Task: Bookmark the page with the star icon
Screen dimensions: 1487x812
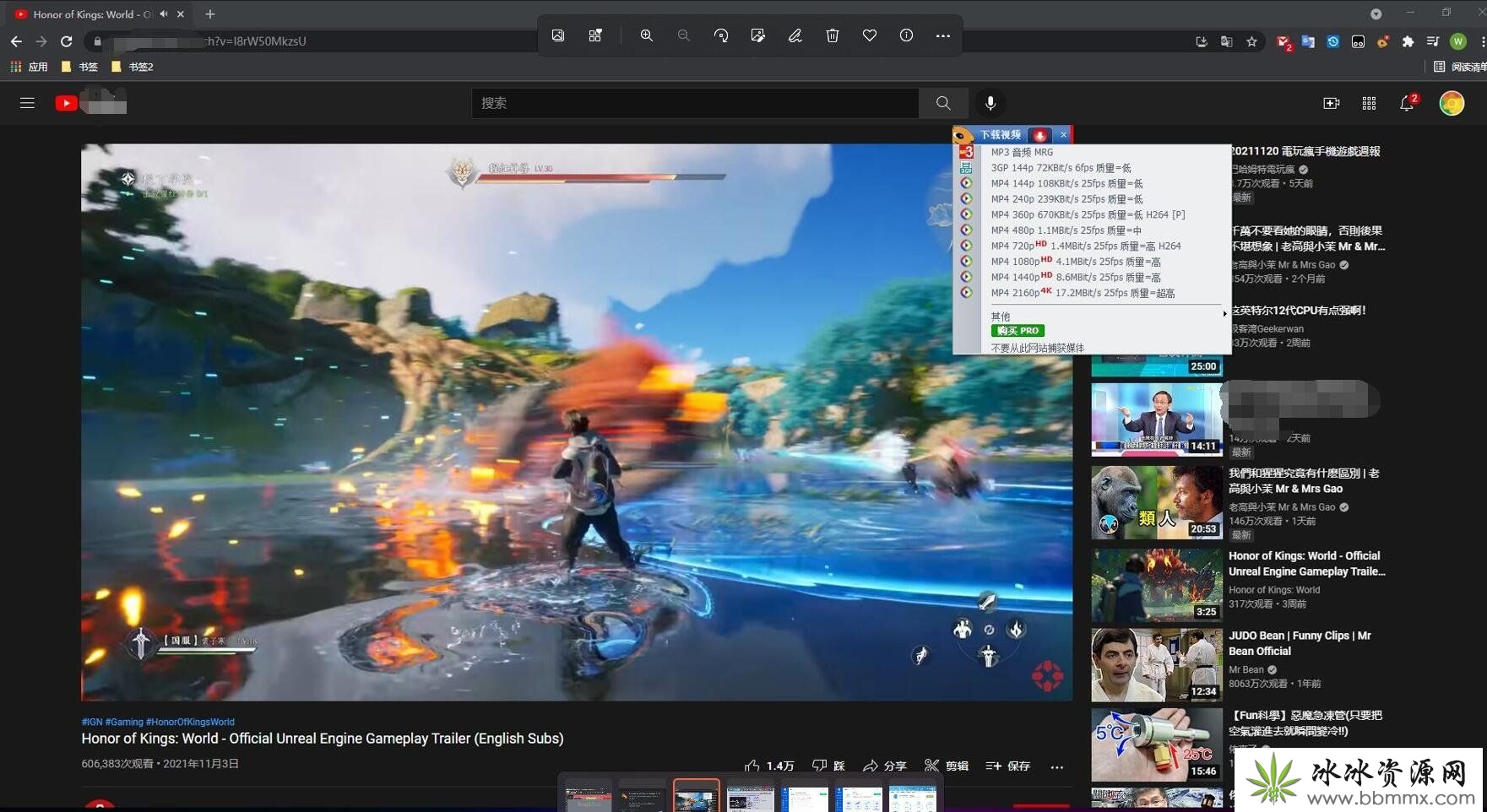Action: pyautogui.click(x=1251, y=41)
